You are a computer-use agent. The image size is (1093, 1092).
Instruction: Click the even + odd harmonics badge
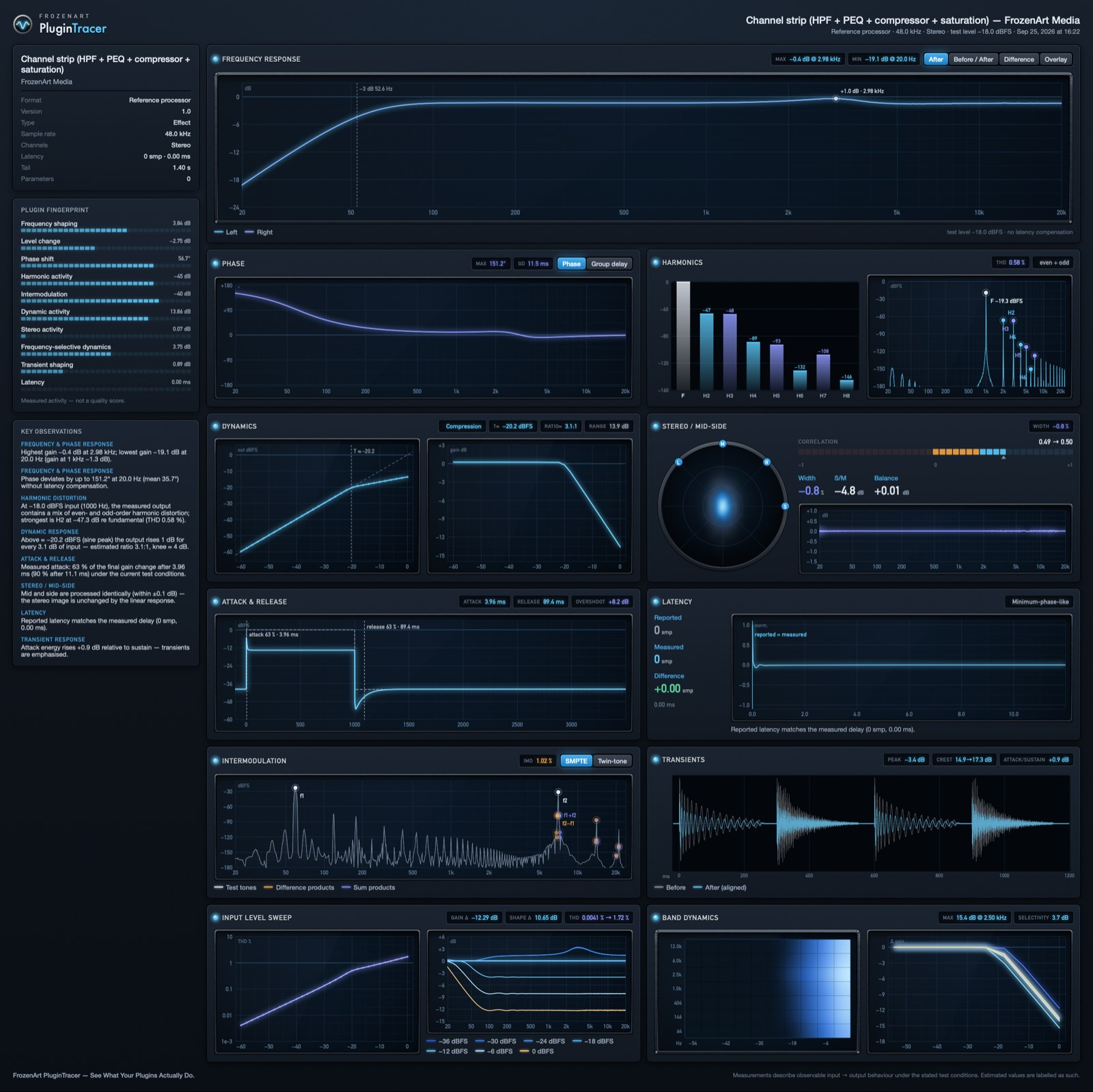[x=1054, y=262]
